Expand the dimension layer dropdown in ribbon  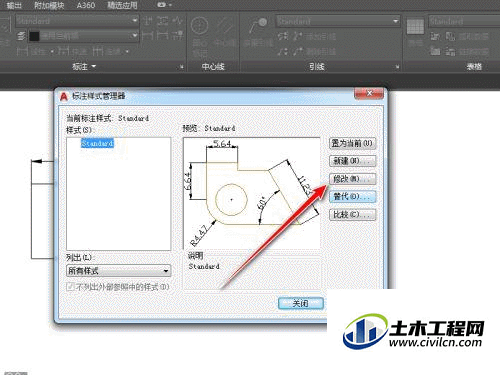(x=134, y=35)
